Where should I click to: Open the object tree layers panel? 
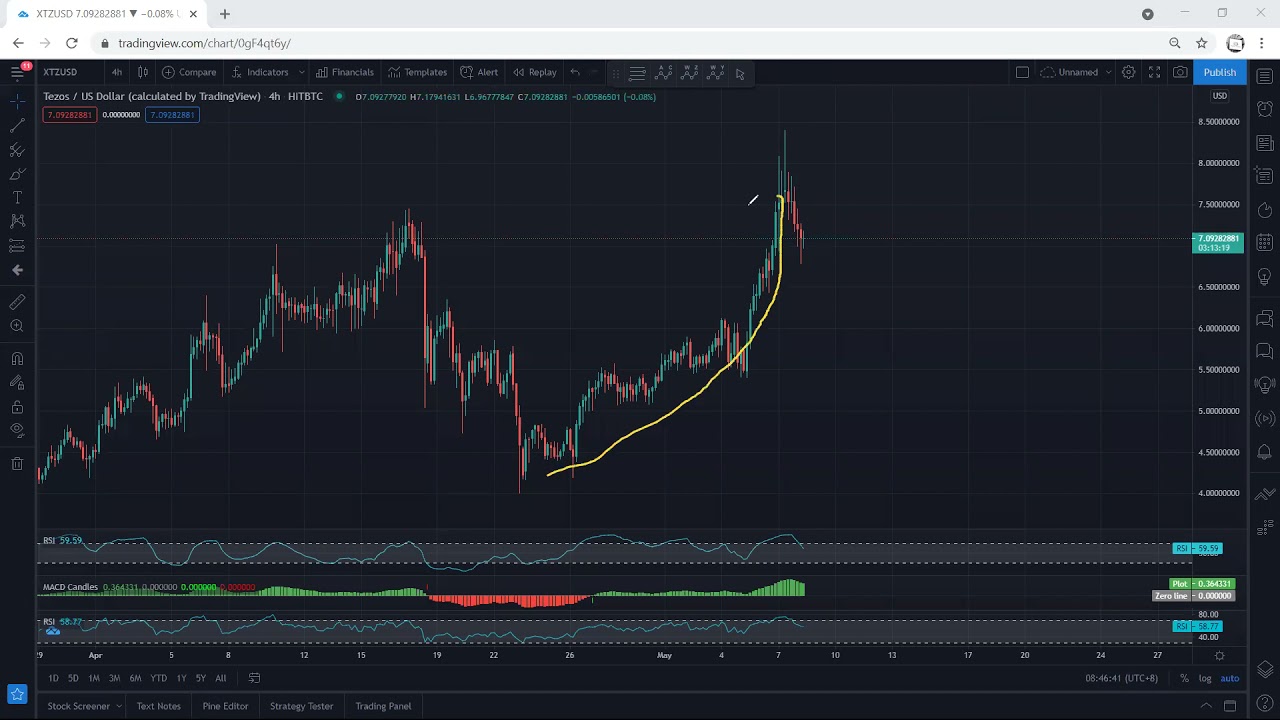click(1265, 669)
